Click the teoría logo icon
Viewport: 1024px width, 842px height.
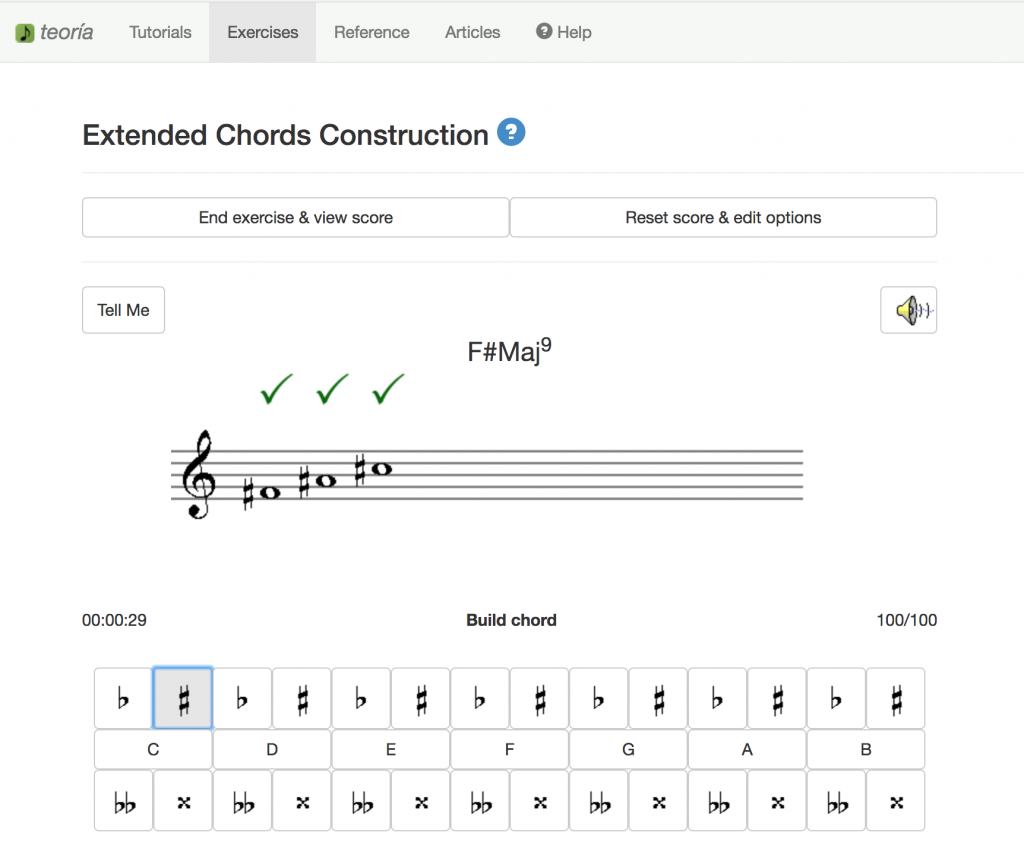25,33
